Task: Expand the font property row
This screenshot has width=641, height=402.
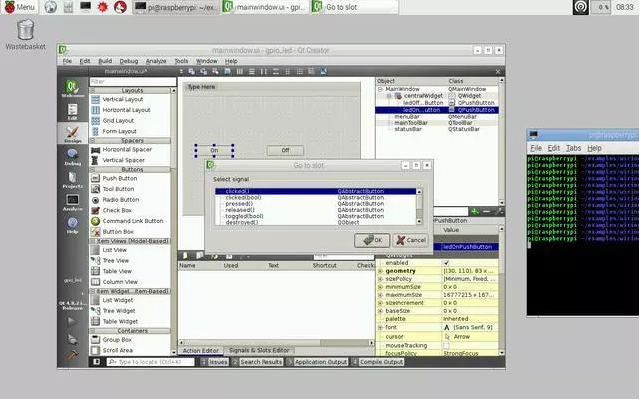Action: (x=380, y=328)
